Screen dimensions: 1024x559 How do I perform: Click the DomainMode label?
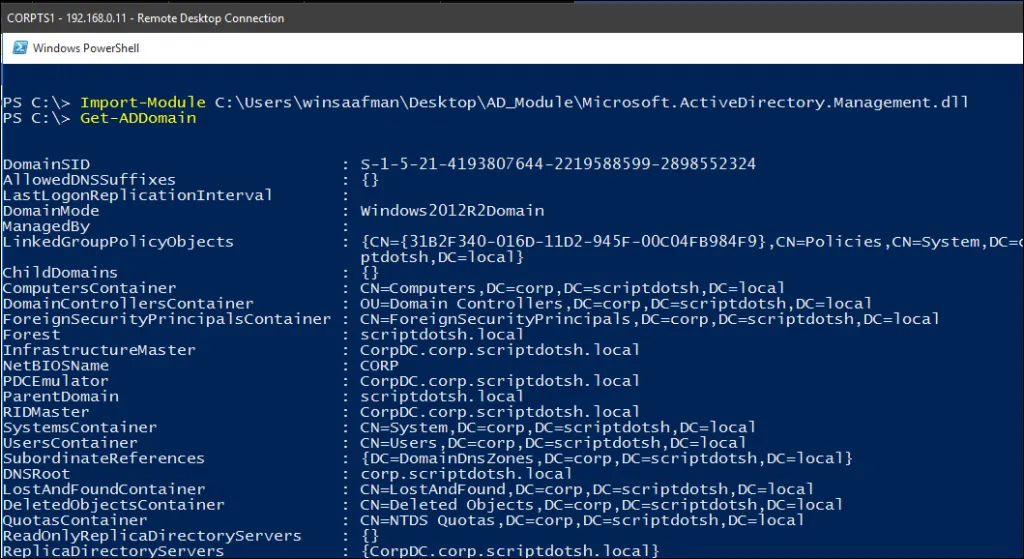51,211
